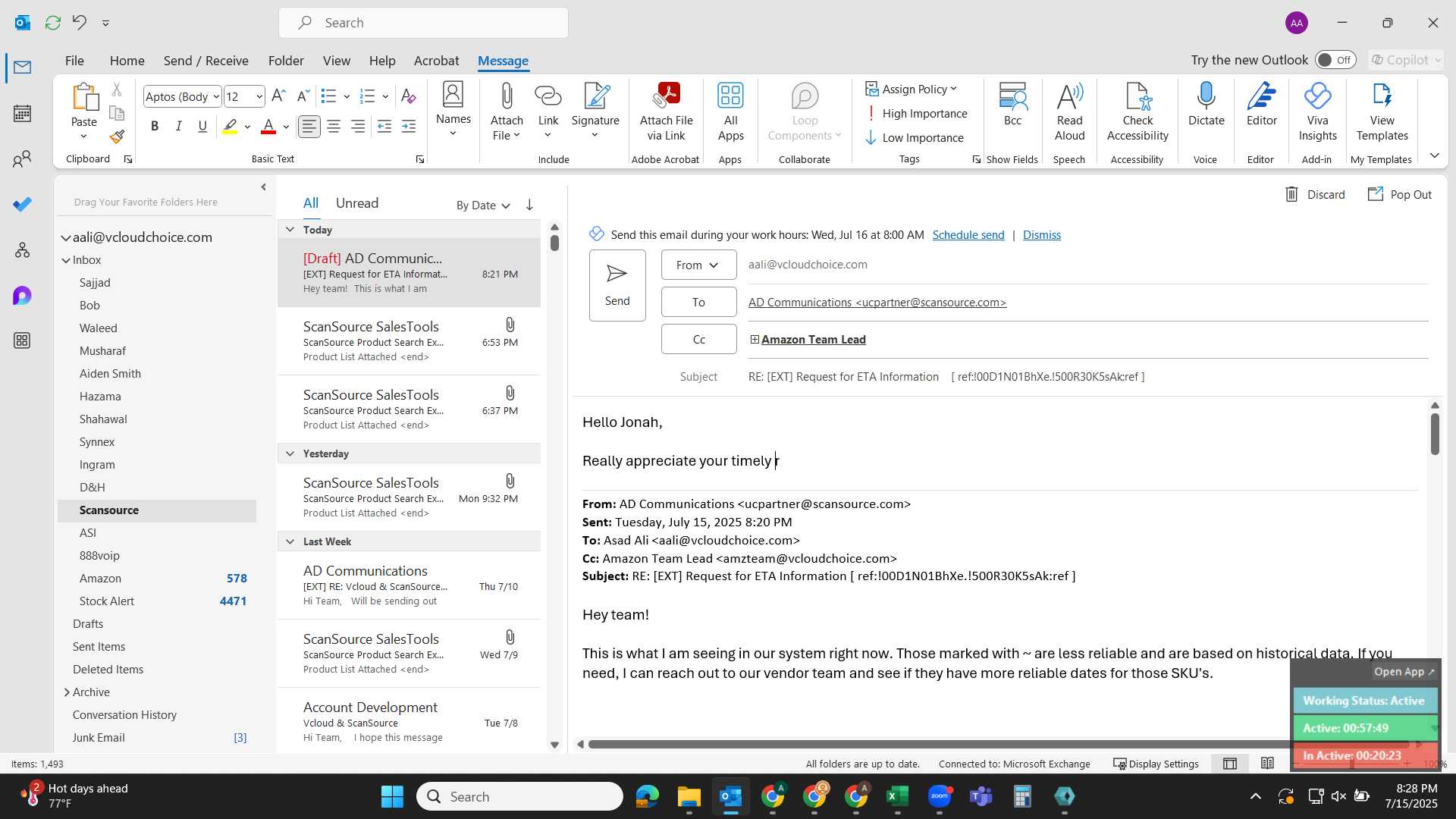Start Read Aloud speech icon
1456x819 pixels.
point(1070,111)
